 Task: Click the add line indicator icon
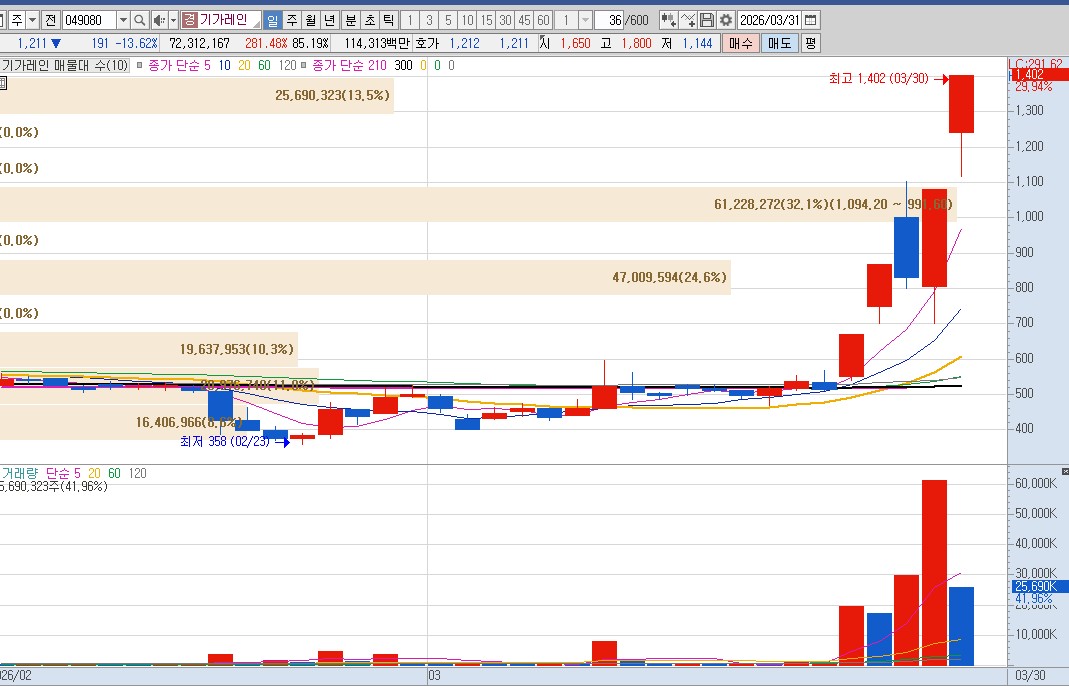click(689, 20)
